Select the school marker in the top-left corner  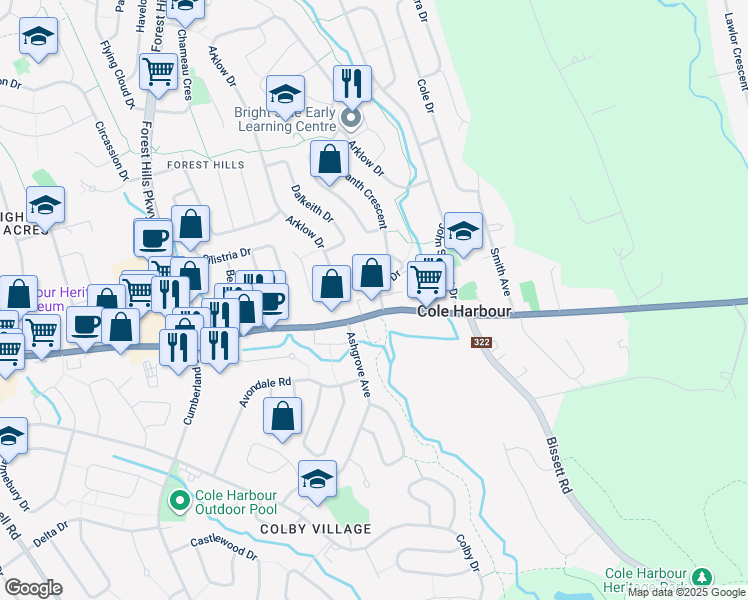(39, 39)
